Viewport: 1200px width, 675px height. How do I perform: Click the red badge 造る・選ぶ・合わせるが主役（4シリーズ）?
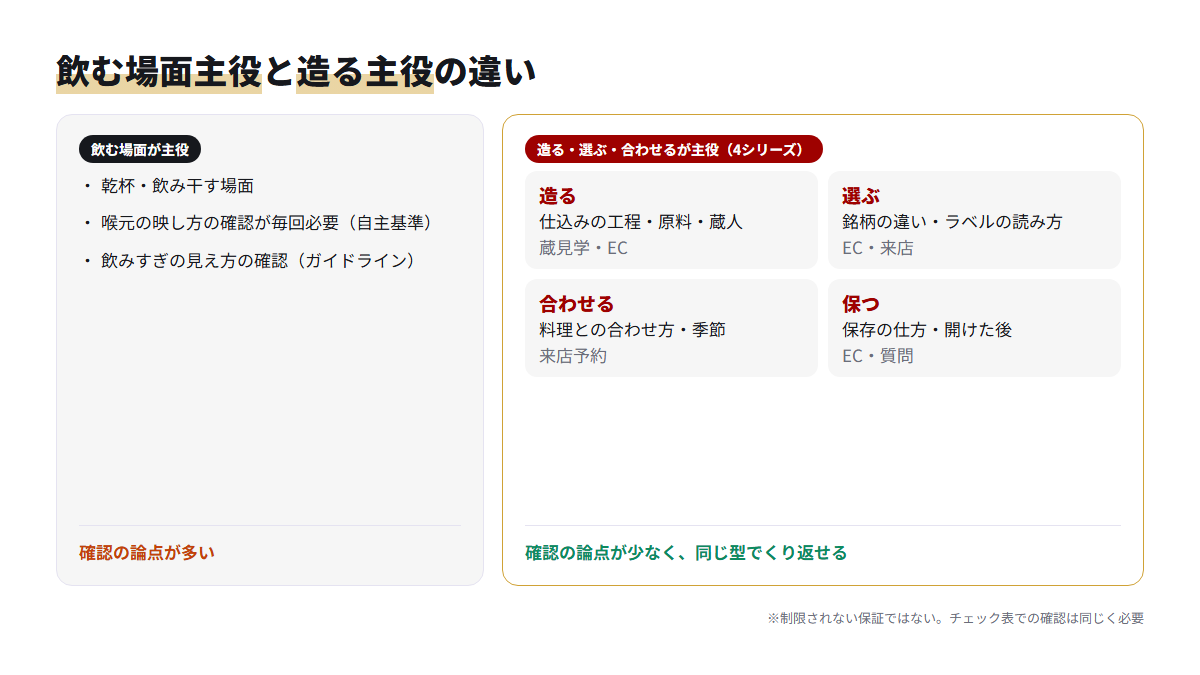coord(673,149)
